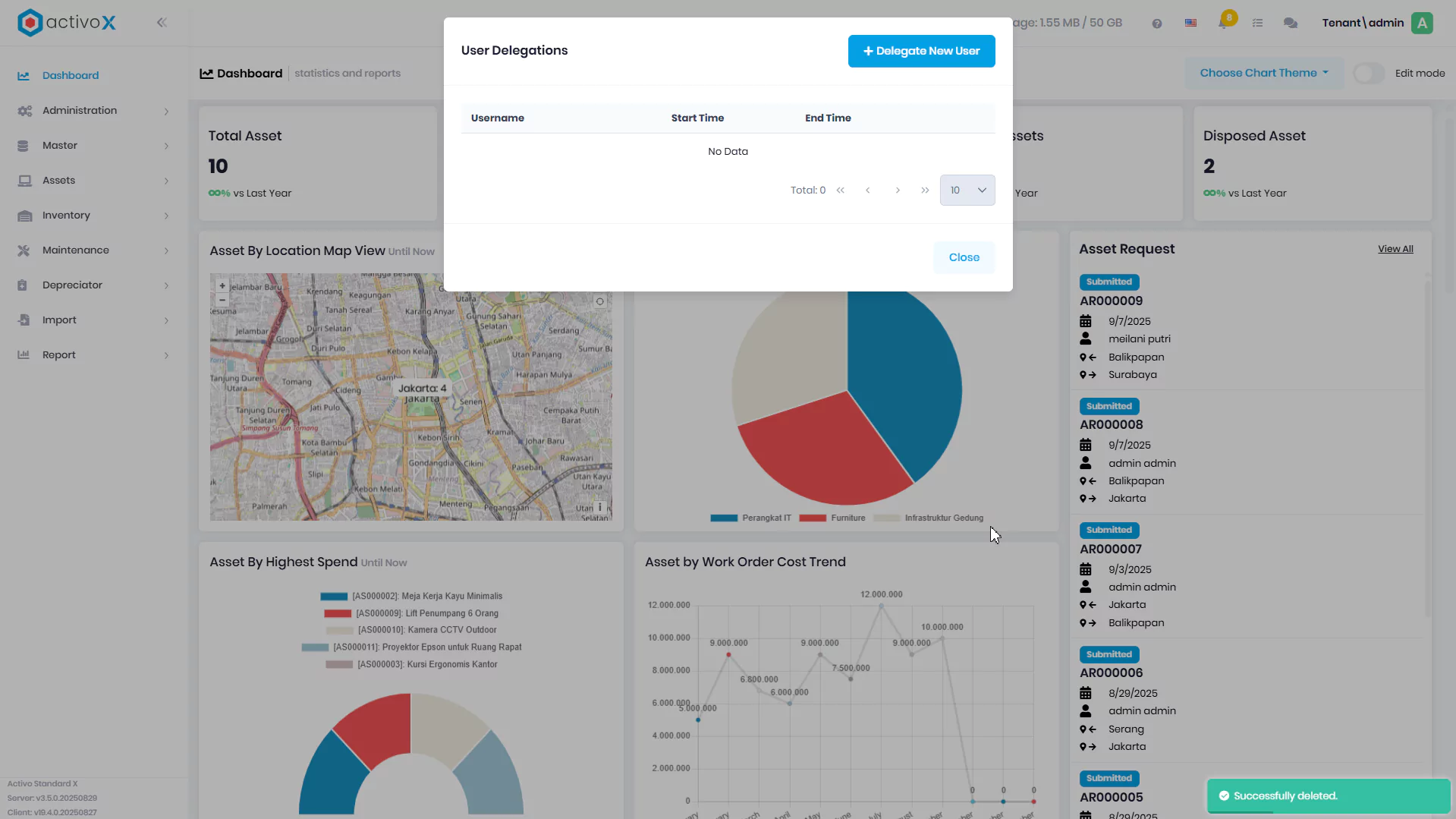Sort by End Time column header
The width and height of the screenshot is (1456, 819).
tap(828, 118)
